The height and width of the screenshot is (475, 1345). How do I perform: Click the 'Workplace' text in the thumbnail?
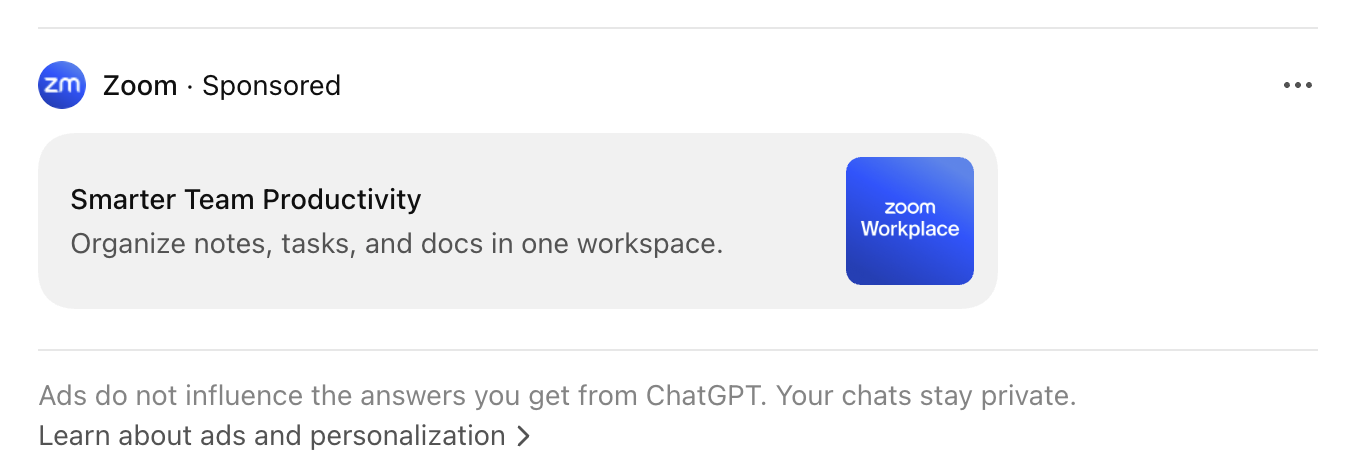pos(910,229)
